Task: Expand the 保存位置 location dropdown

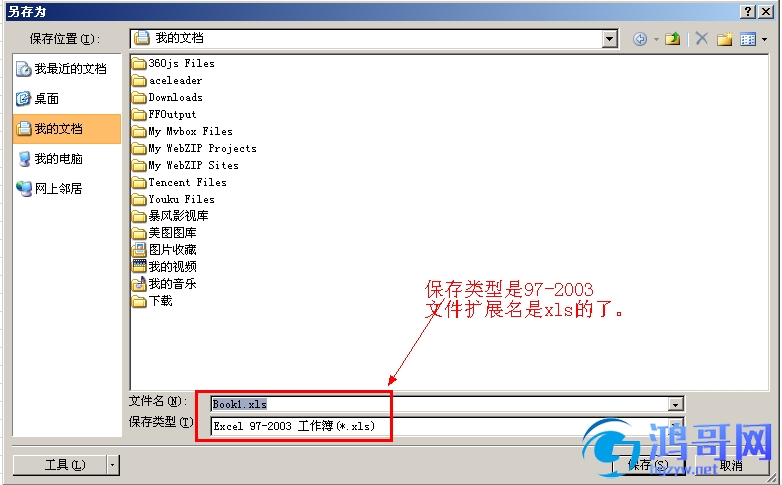Action: pyautogui.click(x=609, y=38)
